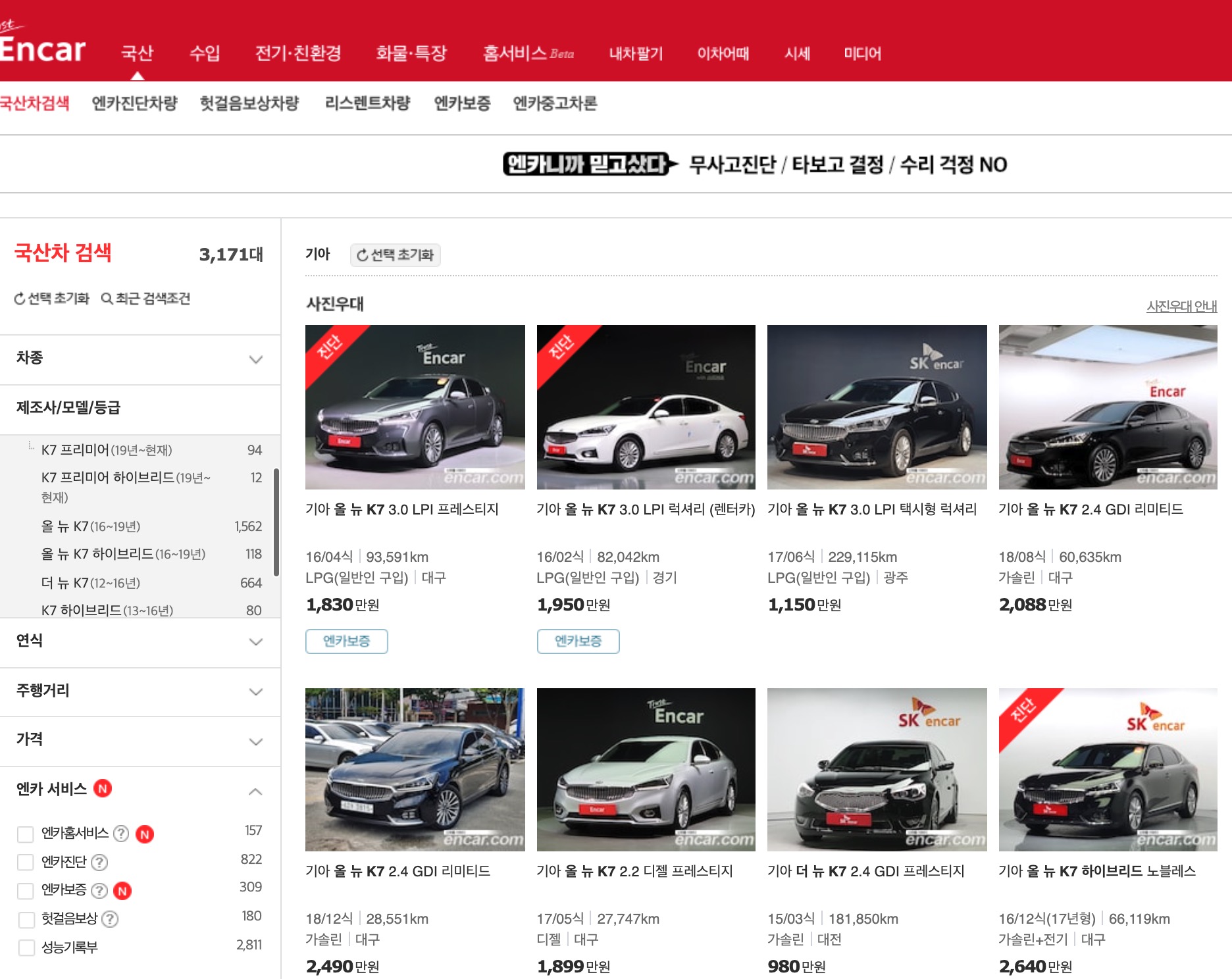The image size is (1232, 979).
Task: Check the 헛걸음보상 checkbox
Action: click(x=27, y=919)
